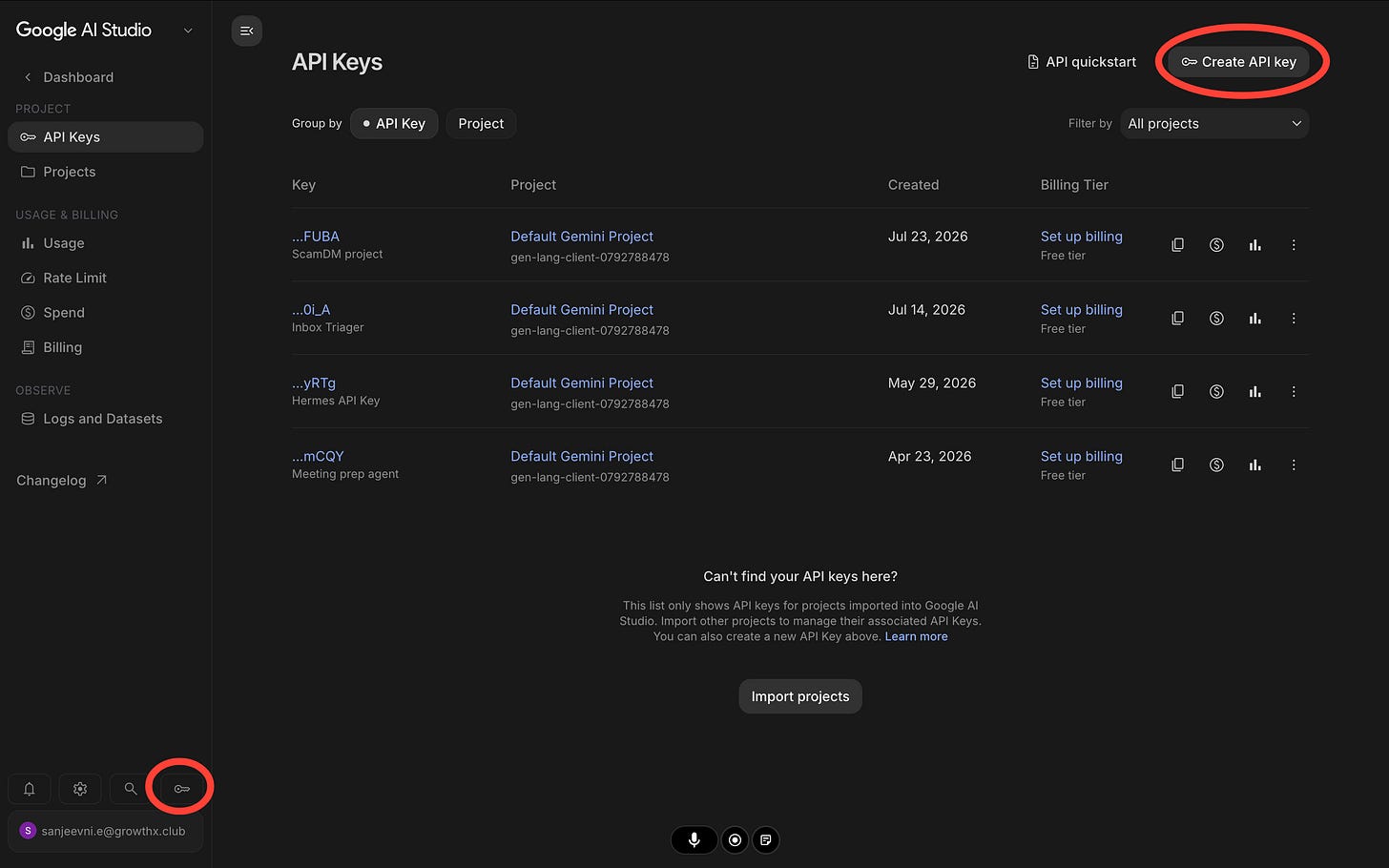Copy the ...mCQY API key
This screenshot has width=1389, height=868.
pos(1178,465)
